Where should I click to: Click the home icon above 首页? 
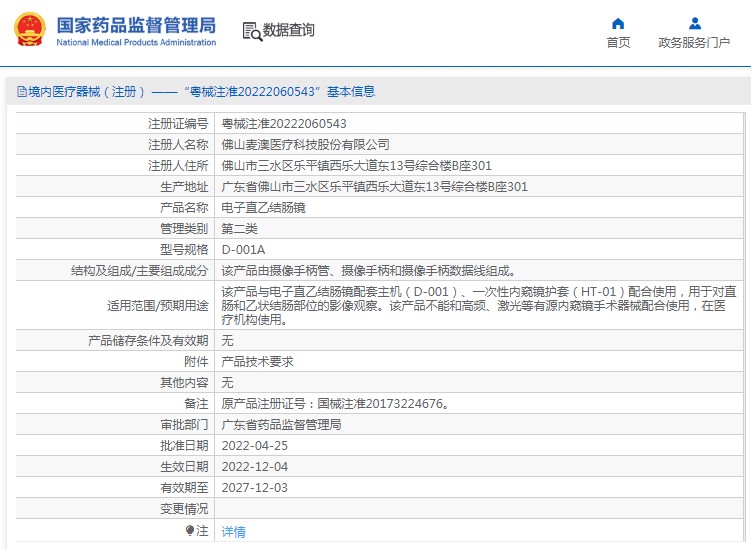tap(618, 23)
